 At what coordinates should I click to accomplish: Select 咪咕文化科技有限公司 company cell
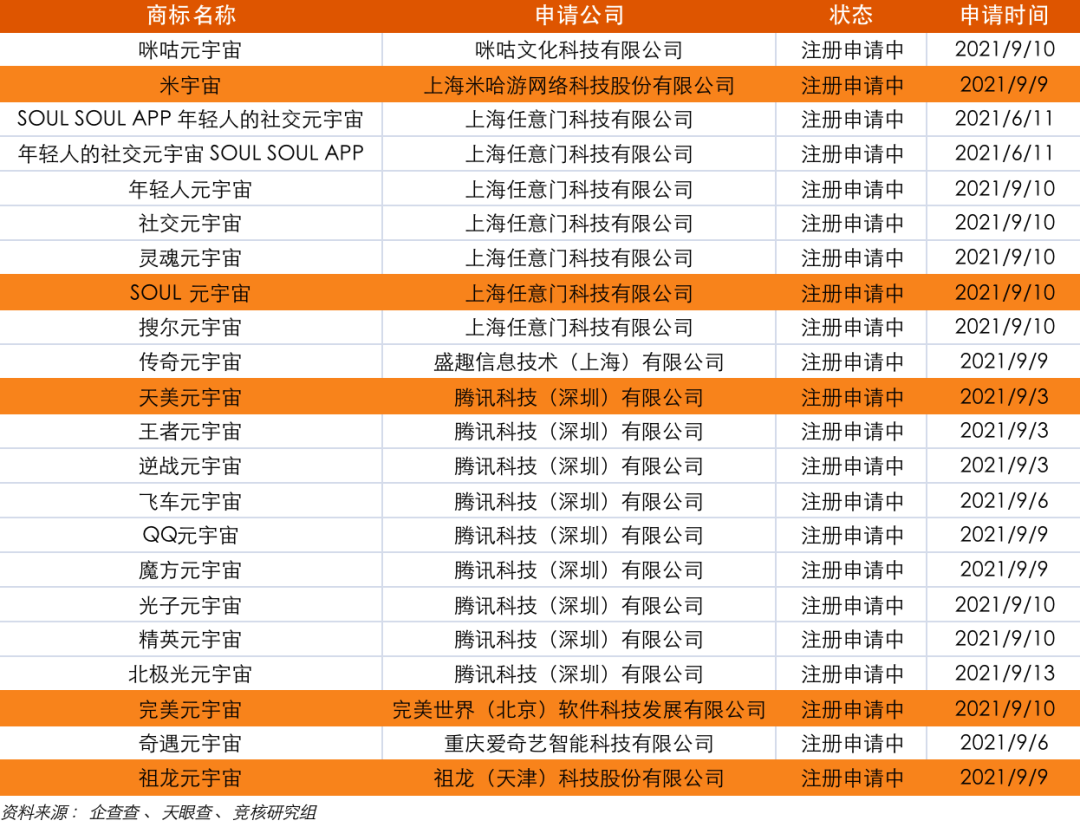click(579, 50)
